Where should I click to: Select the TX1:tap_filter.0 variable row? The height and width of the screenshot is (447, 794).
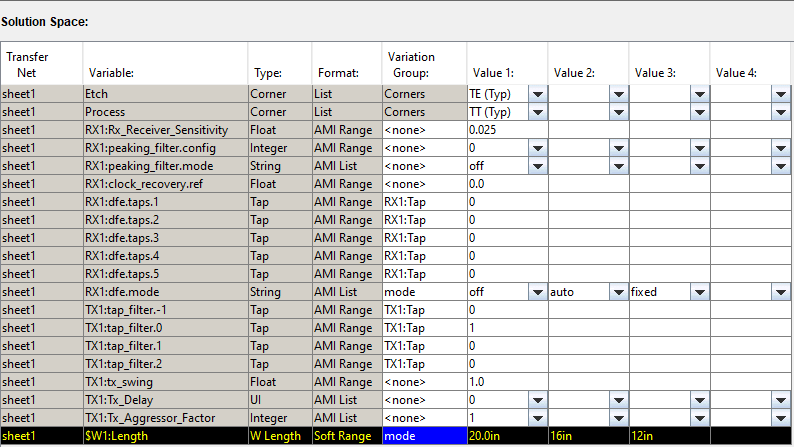pyautogui.click(x=164, y=327)
